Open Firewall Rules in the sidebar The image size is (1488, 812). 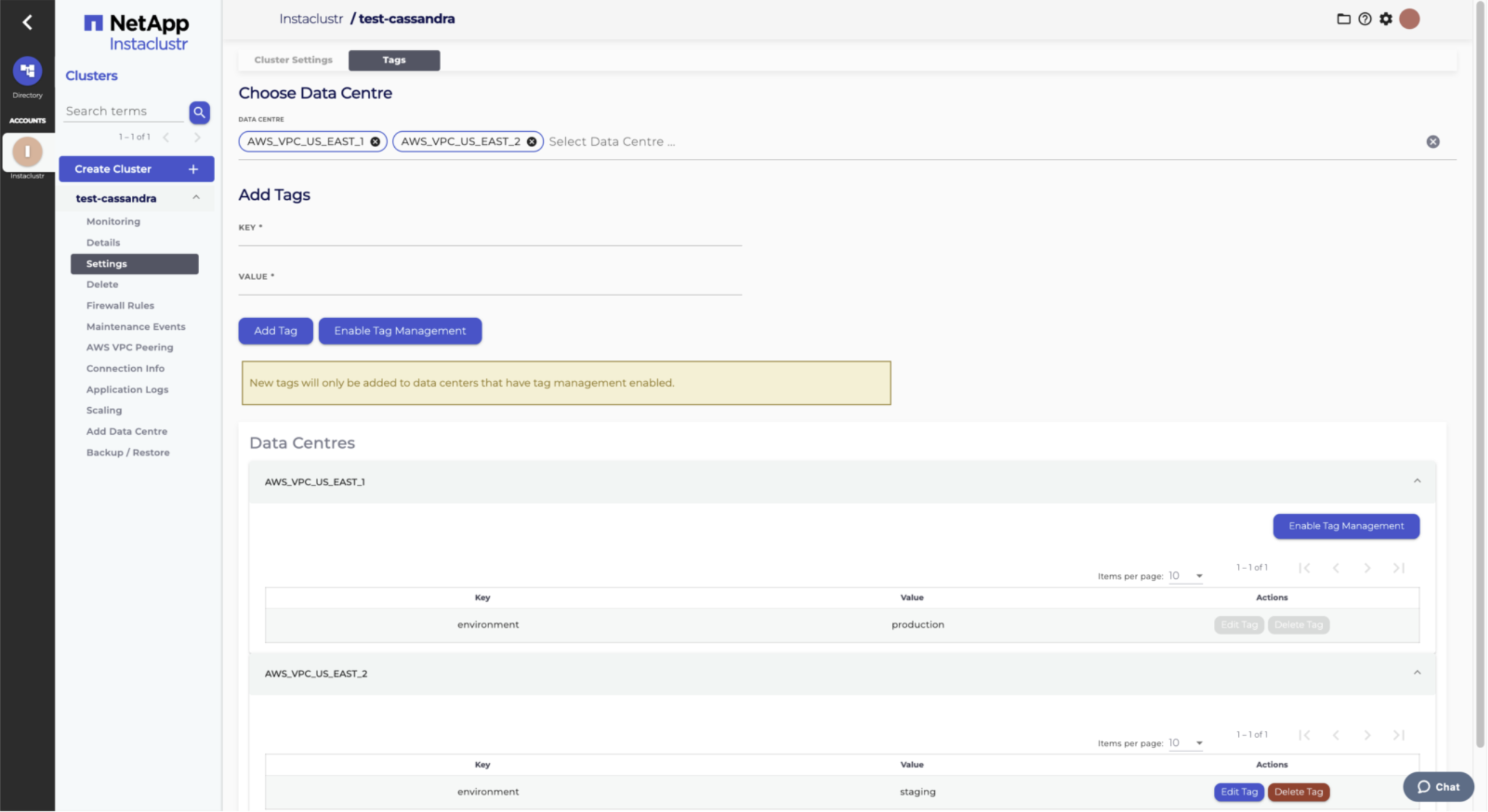pyautogui.click(x=120, y=305)
